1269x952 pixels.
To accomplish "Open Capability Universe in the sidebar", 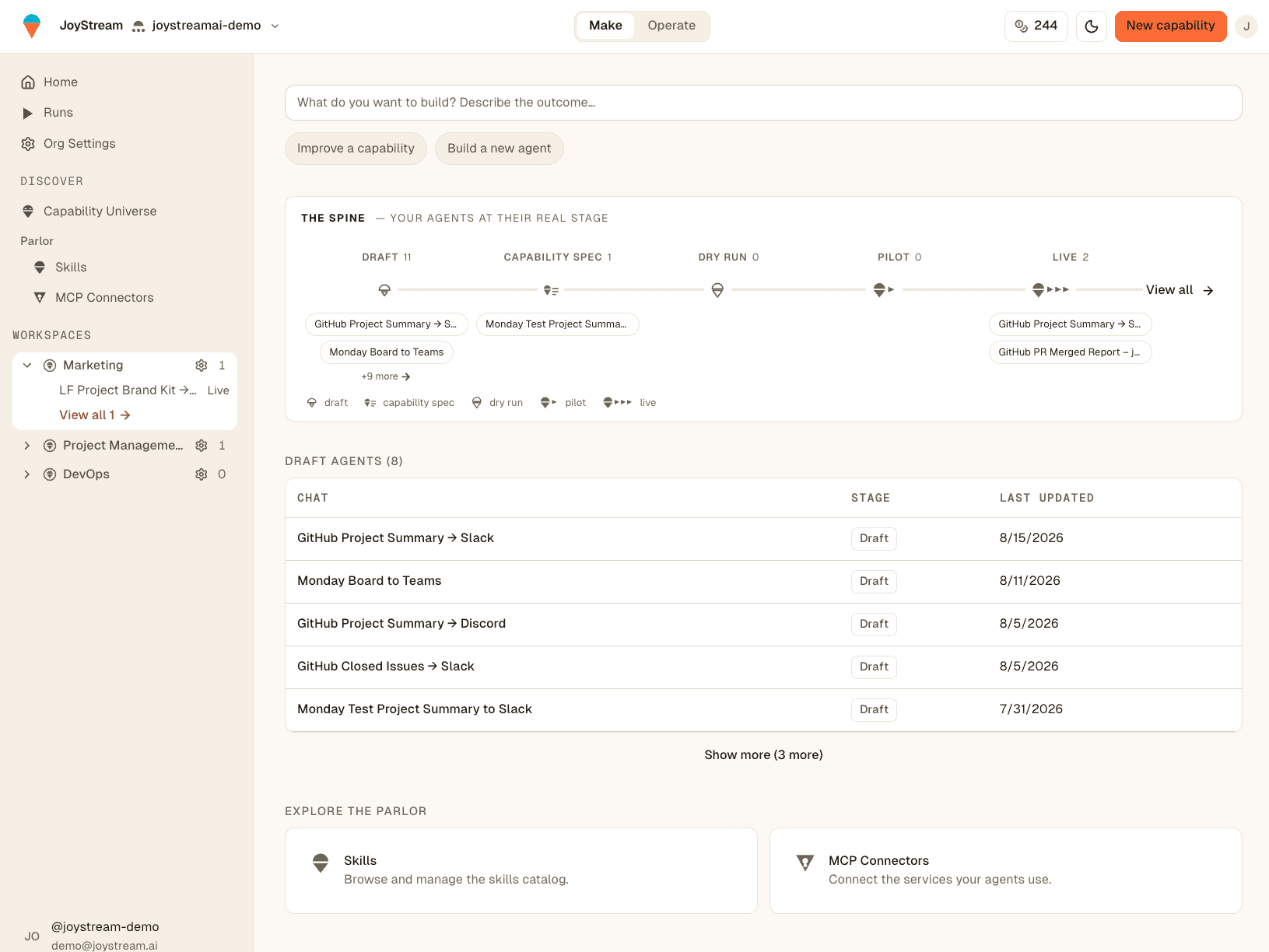I will point(100,212).
